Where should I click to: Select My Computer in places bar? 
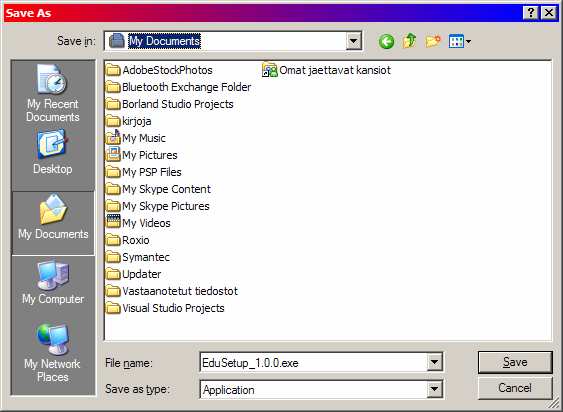53,282
